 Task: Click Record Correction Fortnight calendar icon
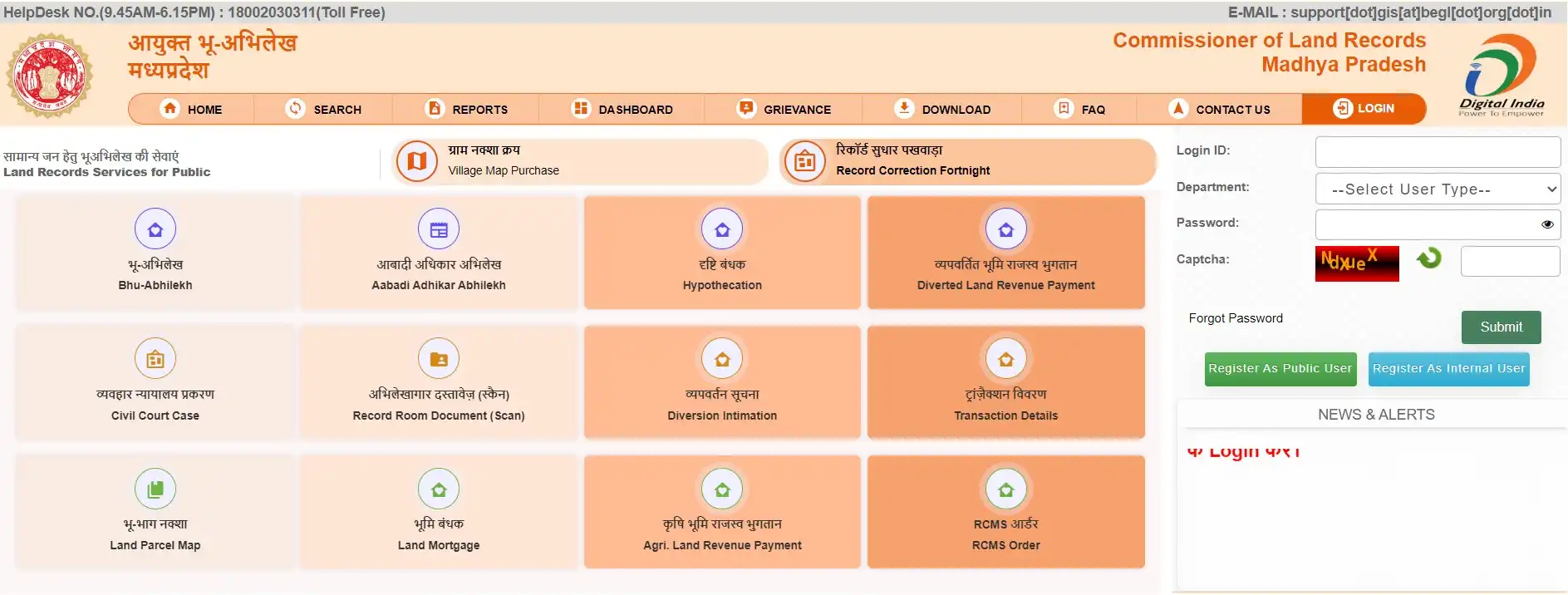(x=804, y=161)
